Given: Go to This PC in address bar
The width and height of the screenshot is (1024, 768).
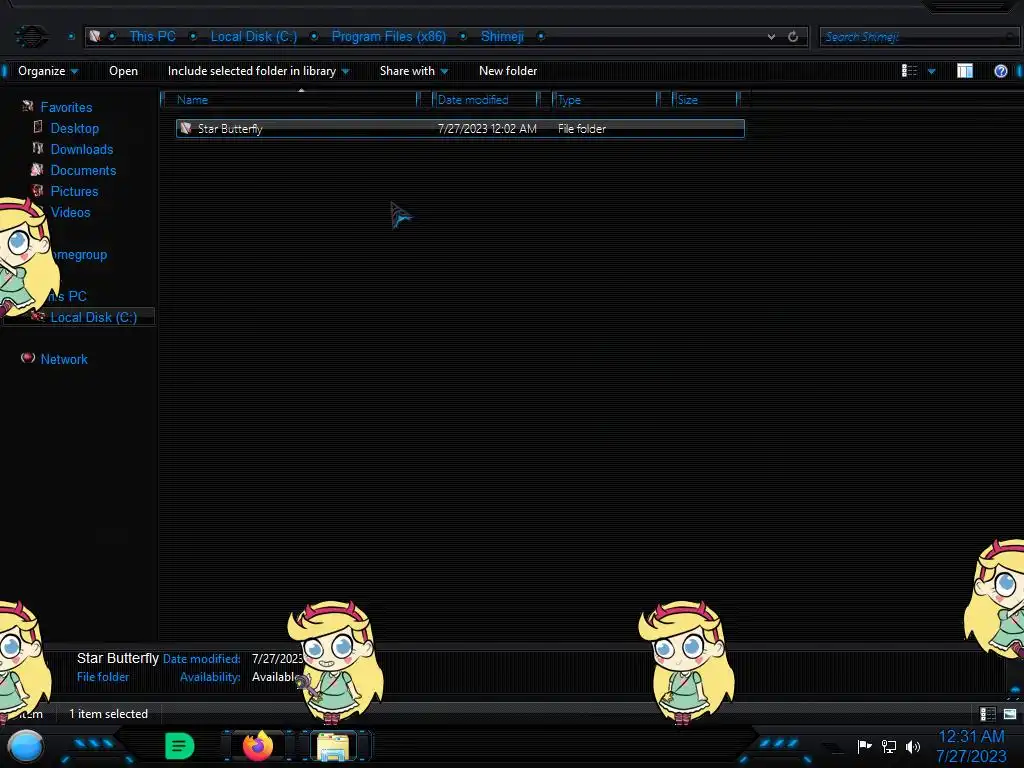Looking at the screenshot, I should click(x=152, y=37).
